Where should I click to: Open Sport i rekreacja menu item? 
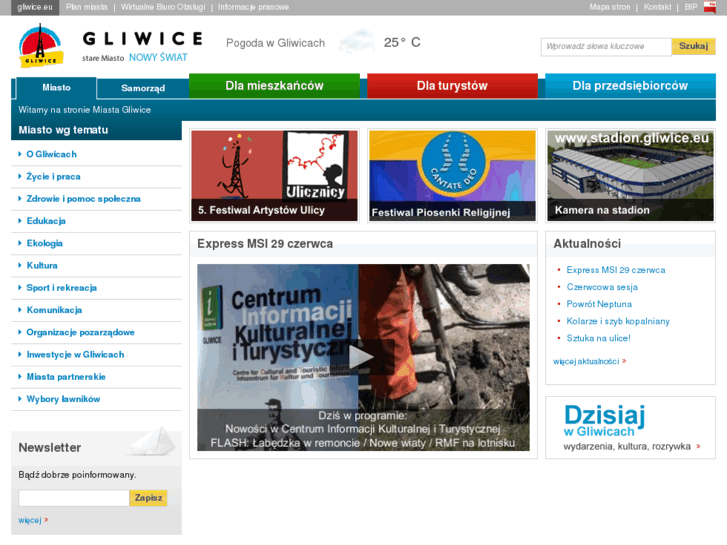coord(62,288)
